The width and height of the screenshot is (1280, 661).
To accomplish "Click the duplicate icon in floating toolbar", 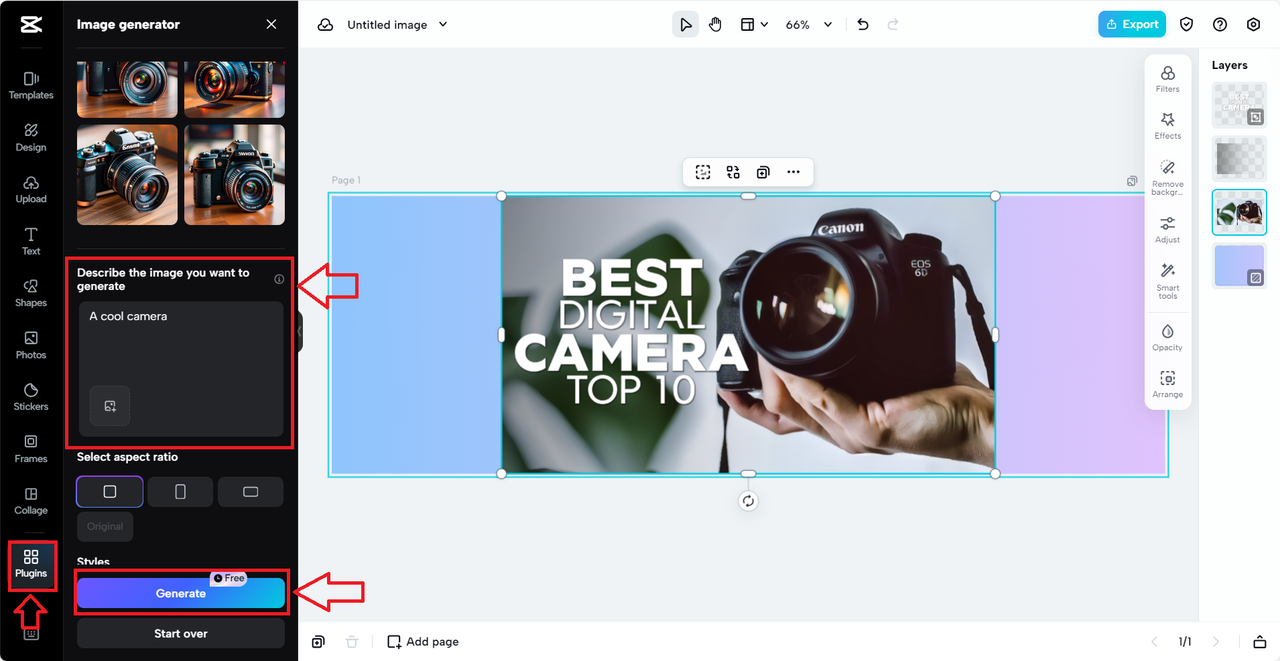I will [x=763, y=172].
